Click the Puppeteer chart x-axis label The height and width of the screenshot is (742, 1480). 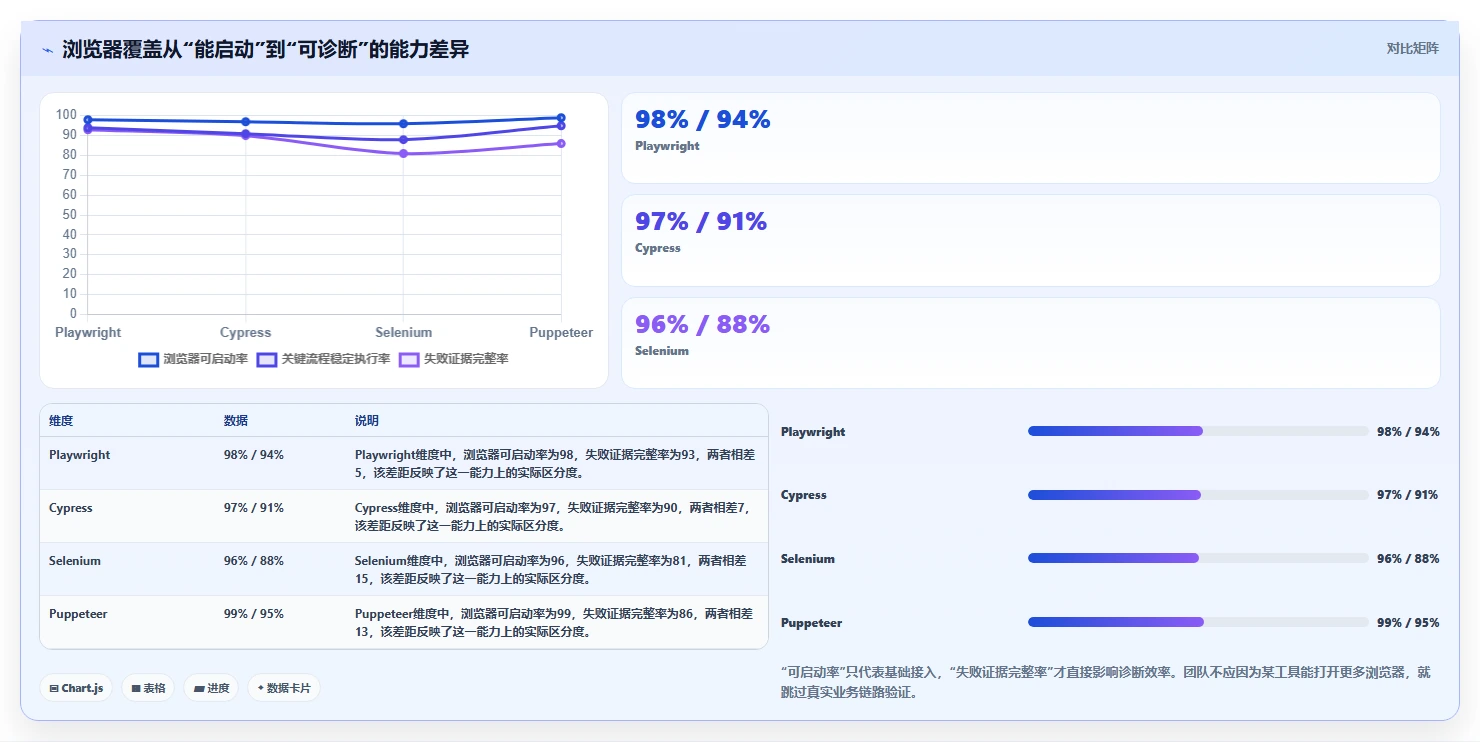pyautogui.click(x=561, y=332)
